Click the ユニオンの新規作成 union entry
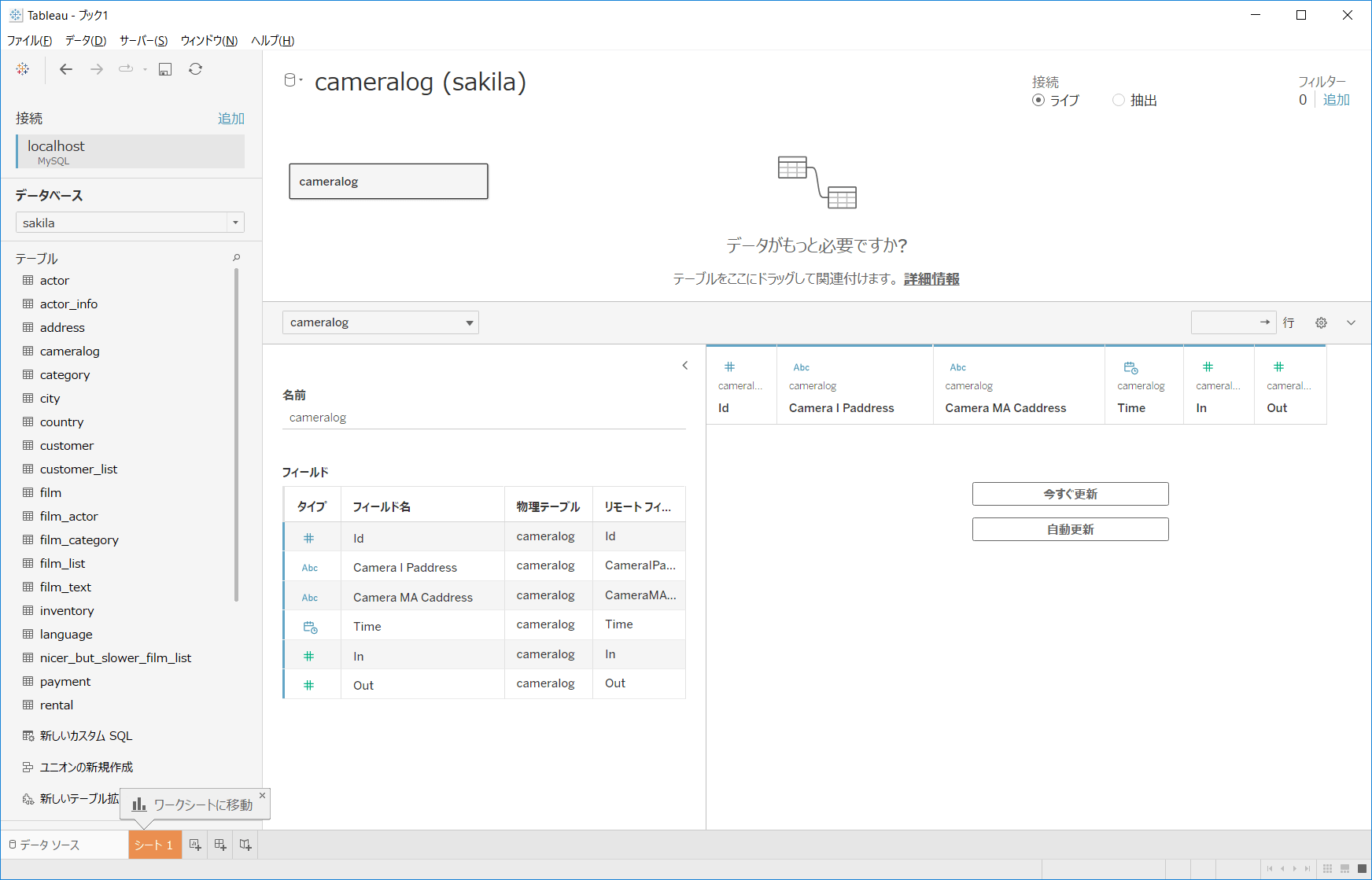This screenshot has height=880, width=1372. point(78,768)
